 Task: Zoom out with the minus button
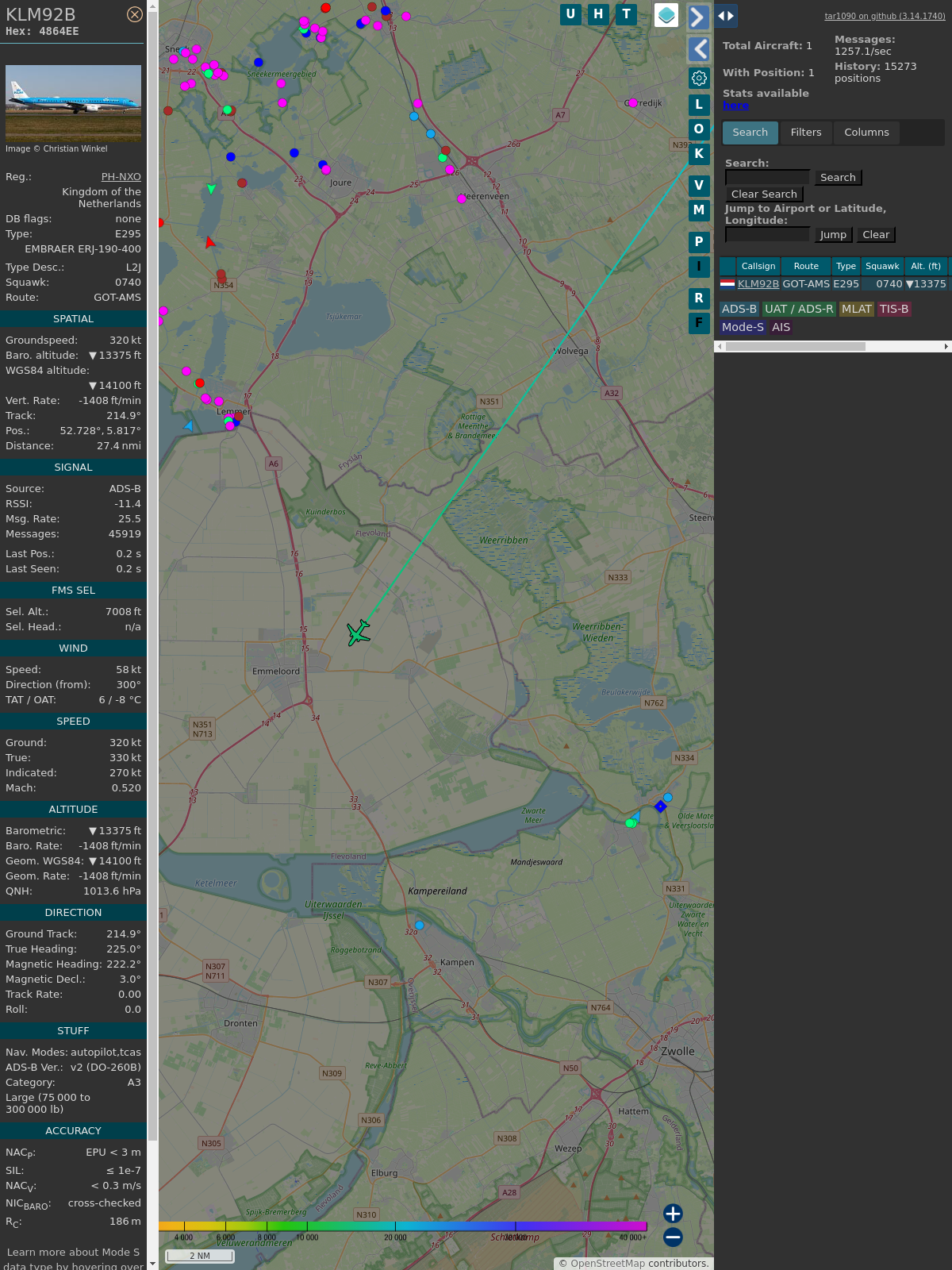pyautogui.click(x=673, y=1237)
